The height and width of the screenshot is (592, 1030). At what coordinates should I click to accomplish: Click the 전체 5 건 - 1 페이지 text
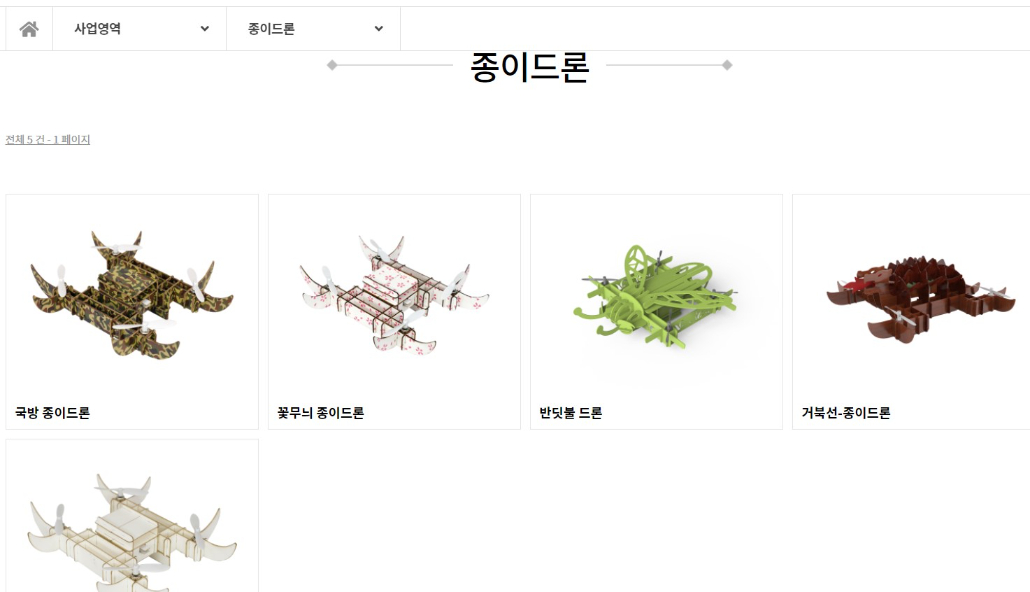[x=47, y=139]
